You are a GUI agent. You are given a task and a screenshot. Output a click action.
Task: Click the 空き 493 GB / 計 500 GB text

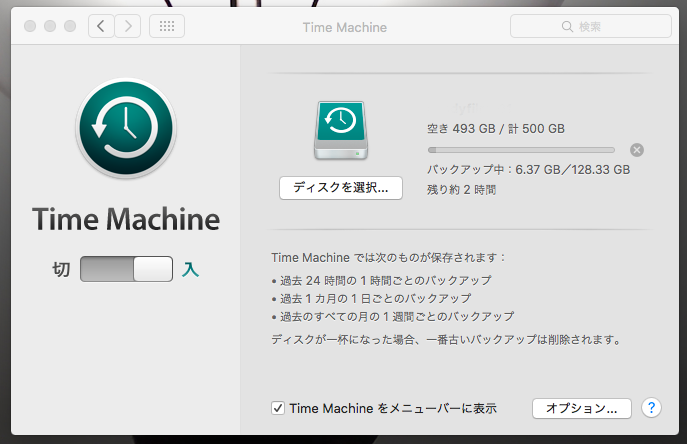click(496, 129)
